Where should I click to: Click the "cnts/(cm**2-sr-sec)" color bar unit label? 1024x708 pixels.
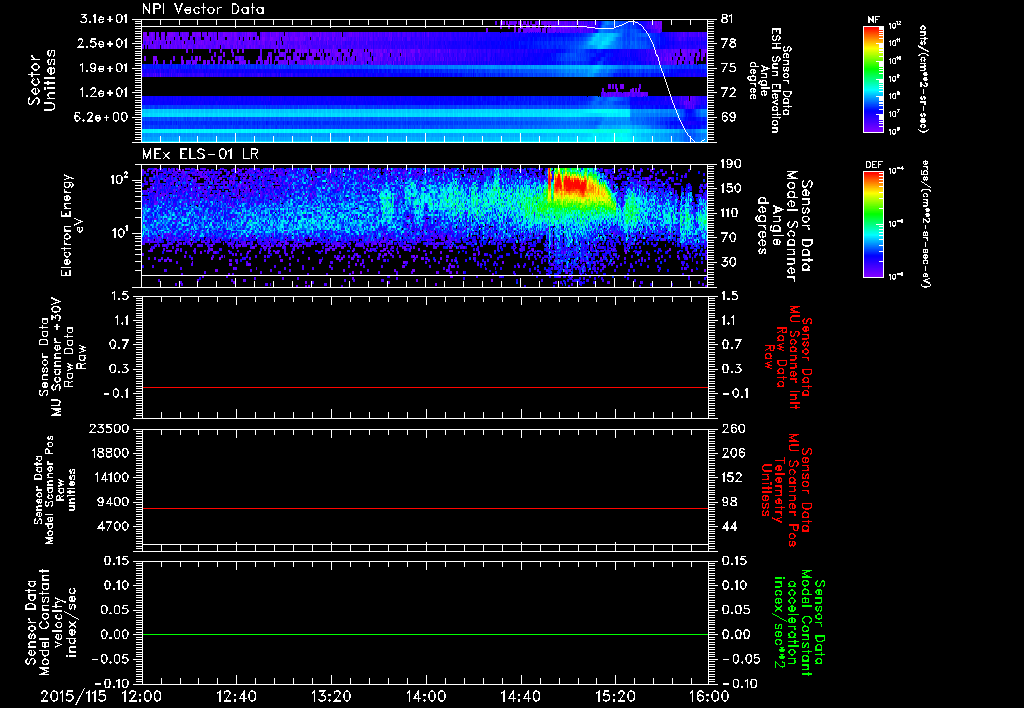click(x=923, y=79)
